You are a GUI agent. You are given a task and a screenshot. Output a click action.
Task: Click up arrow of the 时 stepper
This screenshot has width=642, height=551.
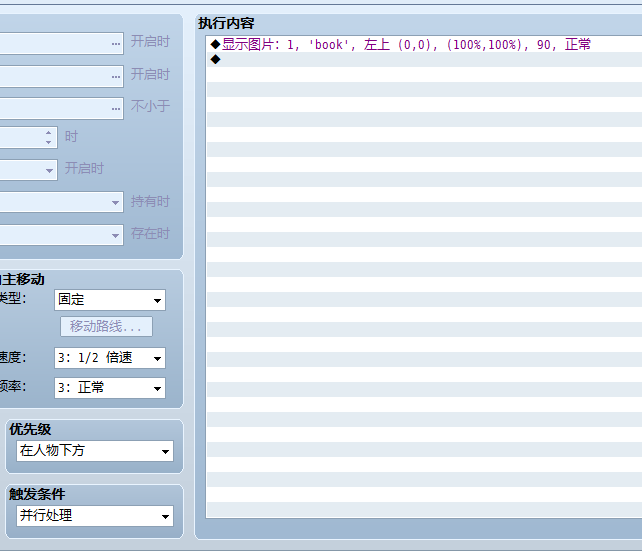(x=49, y=133)
